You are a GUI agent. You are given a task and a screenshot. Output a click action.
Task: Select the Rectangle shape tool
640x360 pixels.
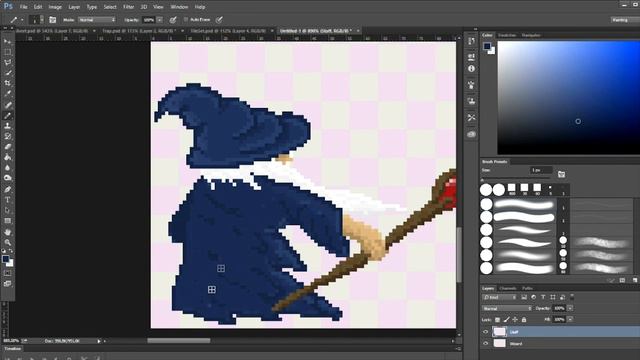[x=7, y=221]
